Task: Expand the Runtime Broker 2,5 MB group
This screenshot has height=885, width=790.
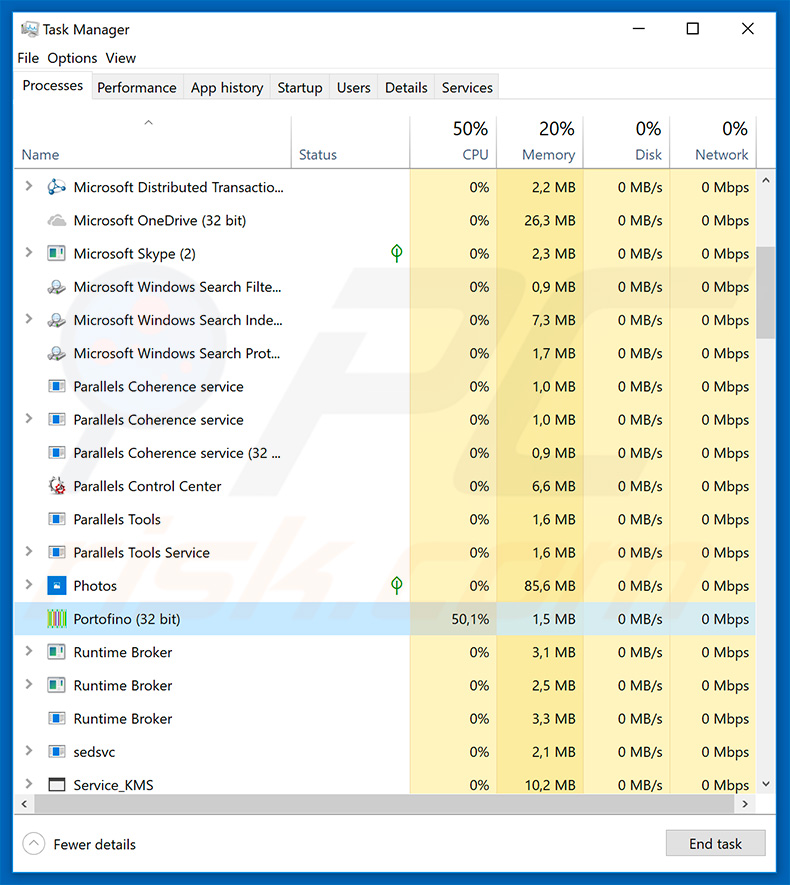Action: point(29,685)
